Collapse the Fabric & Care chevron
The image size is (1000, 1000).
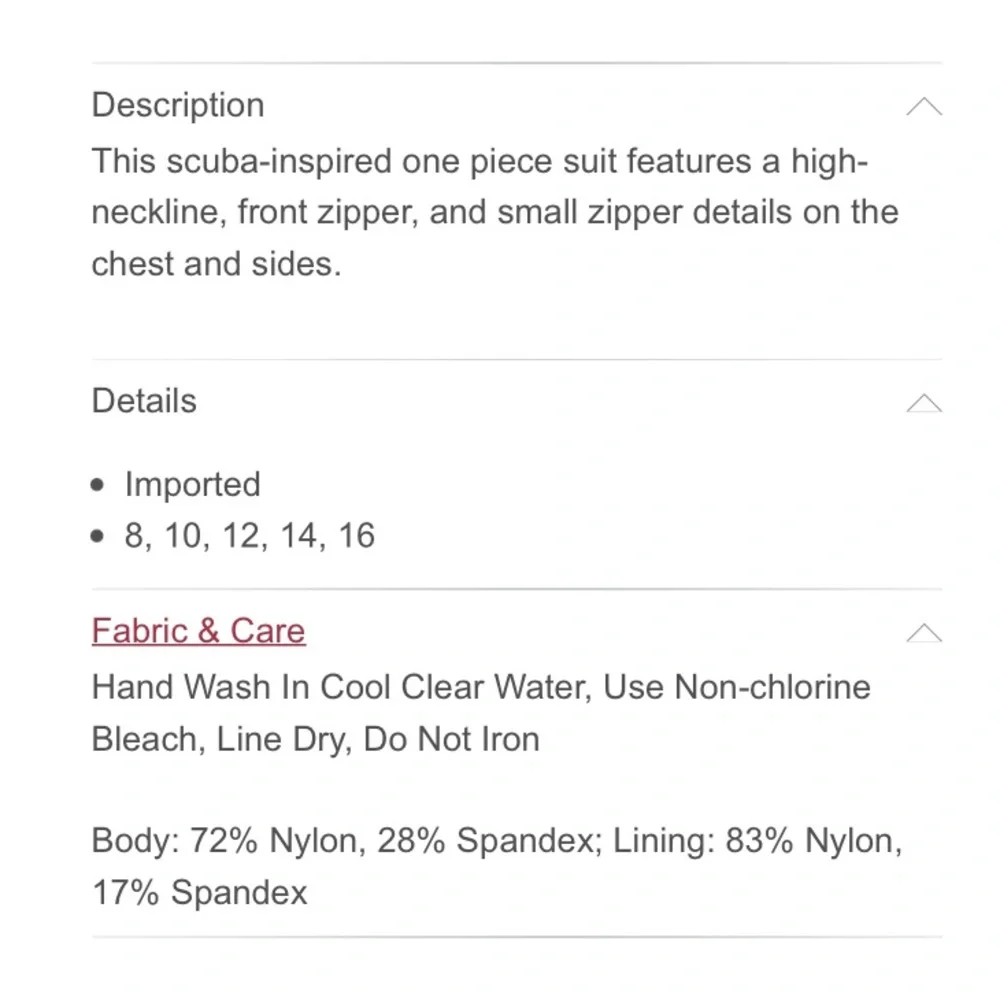923,633
